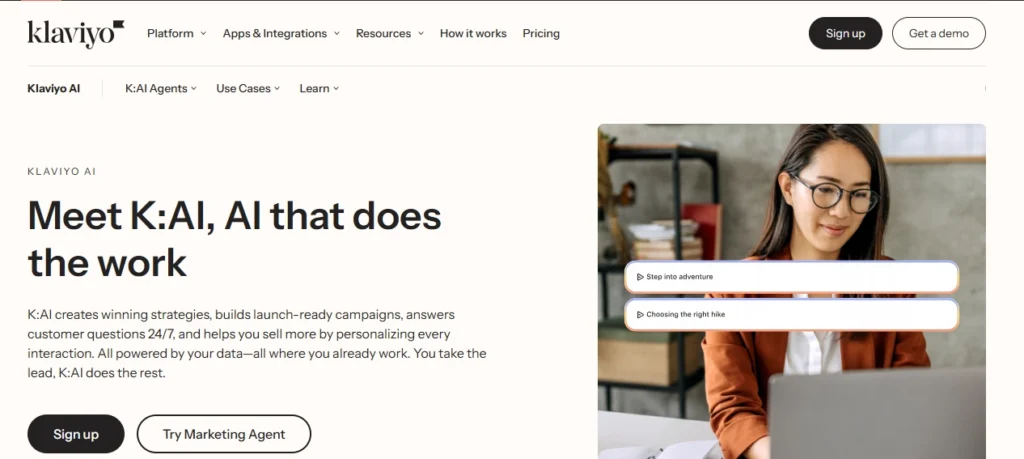Click the Meet K:AI headline text
Viewport: 1024px width, 459px height.
(x=234, y=238)
